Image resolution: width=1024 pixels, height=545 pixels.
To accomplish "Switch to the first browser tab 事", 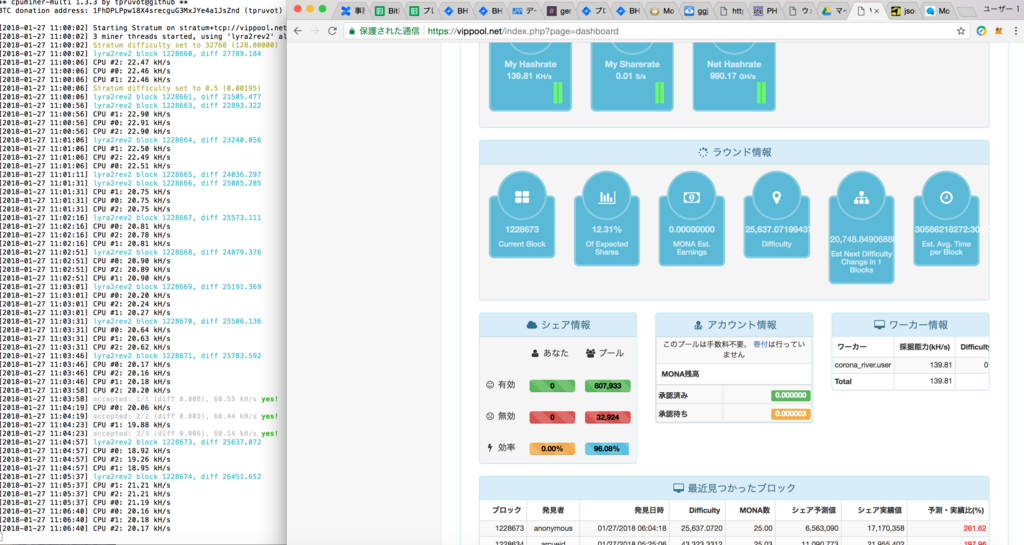I will click(353, 11).
